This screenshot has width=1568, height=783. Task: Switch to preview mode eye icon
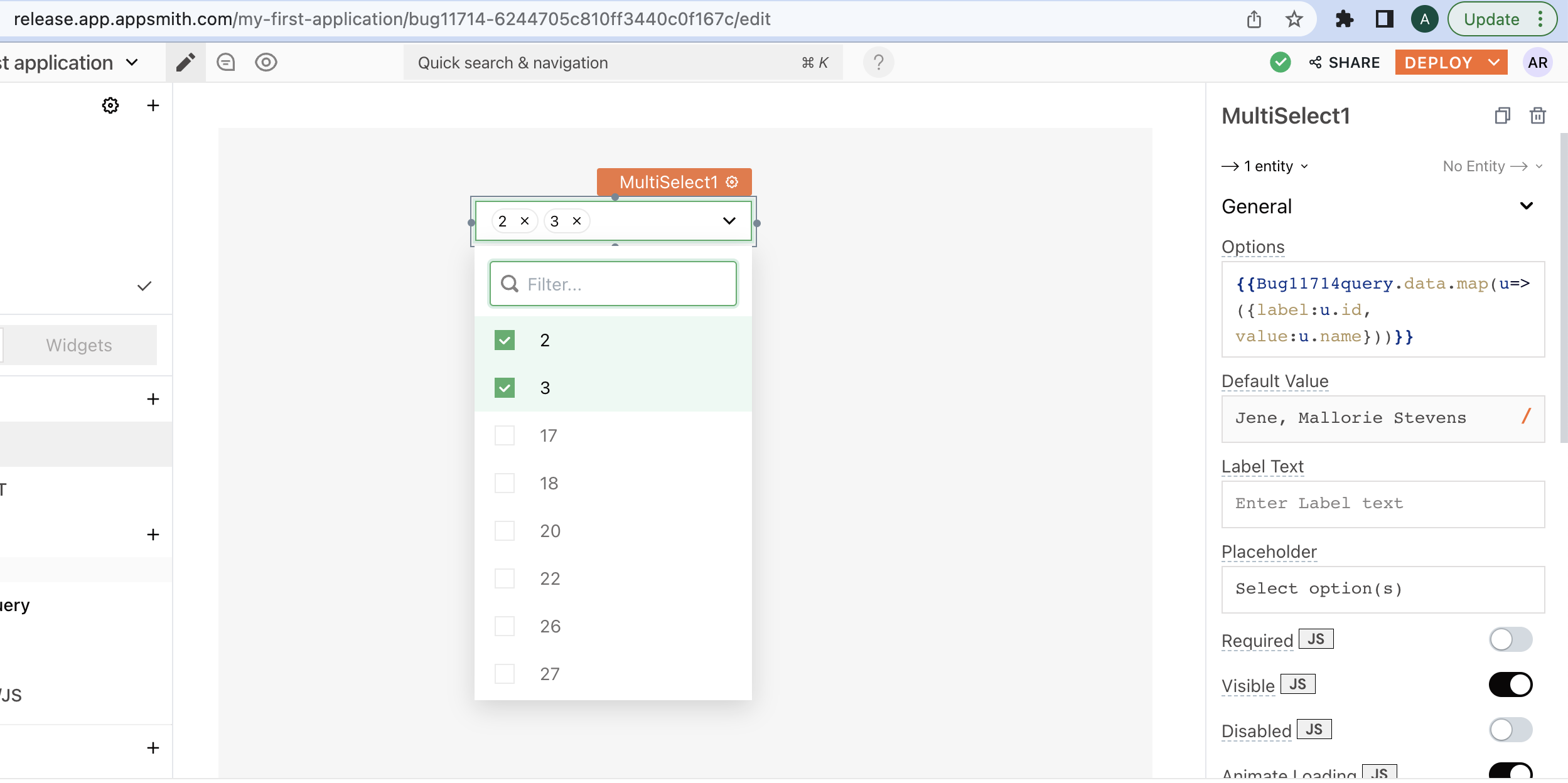pos(266,62)
